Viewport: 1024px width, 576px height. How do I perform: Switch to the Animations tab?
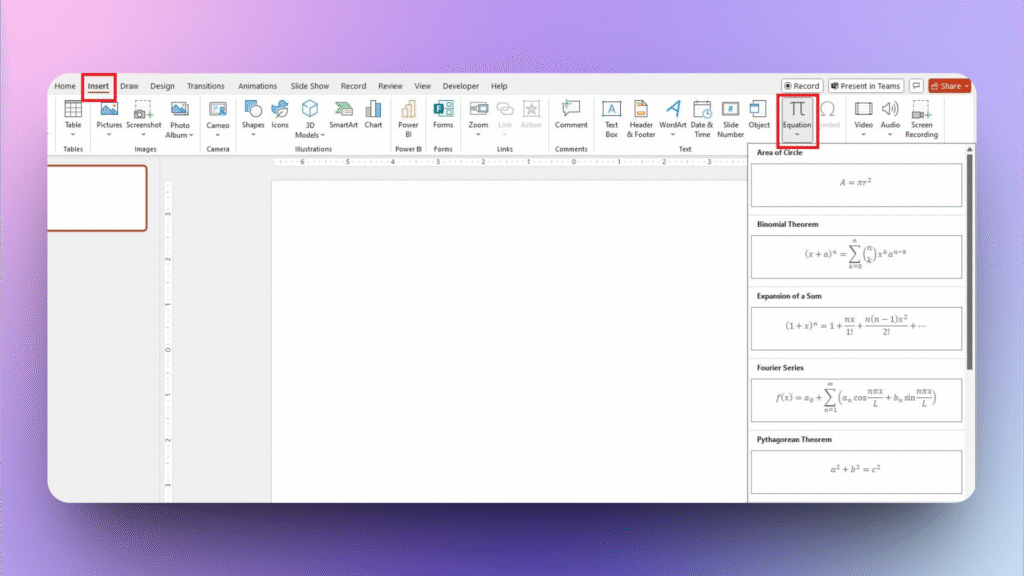[x=257, y=86]
